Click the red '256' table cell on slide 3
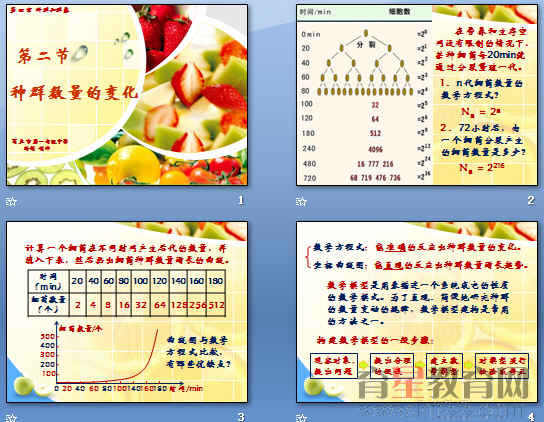The width and height of the screenshot is (544, 422). click(x=197, y=305)
